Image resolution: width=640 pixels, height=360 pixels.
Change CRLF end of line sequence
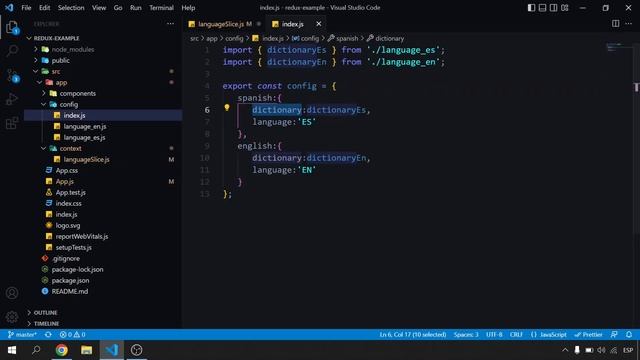pyautogui.click(x=516, y=334)
